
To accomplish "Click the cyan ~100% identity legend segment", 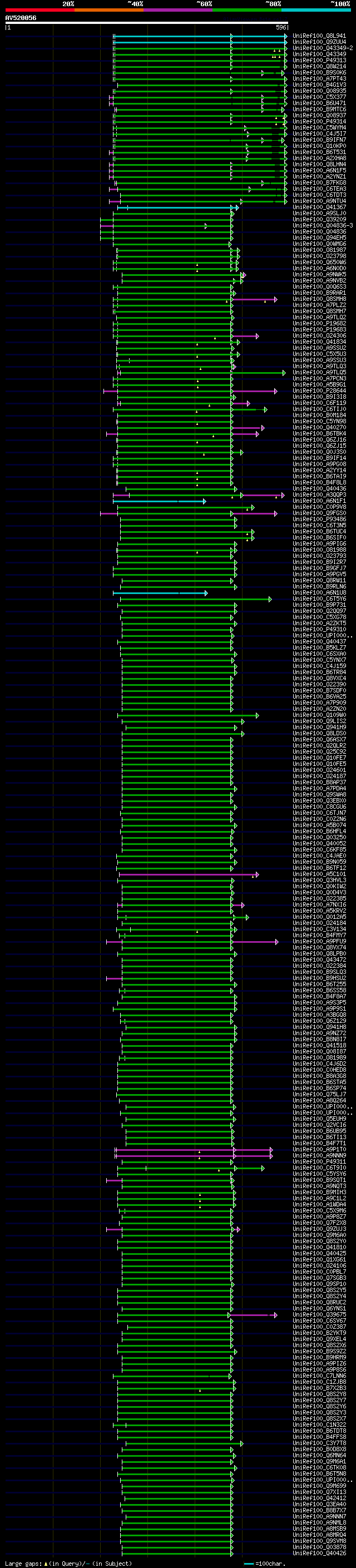I will (x=317, y=10).
